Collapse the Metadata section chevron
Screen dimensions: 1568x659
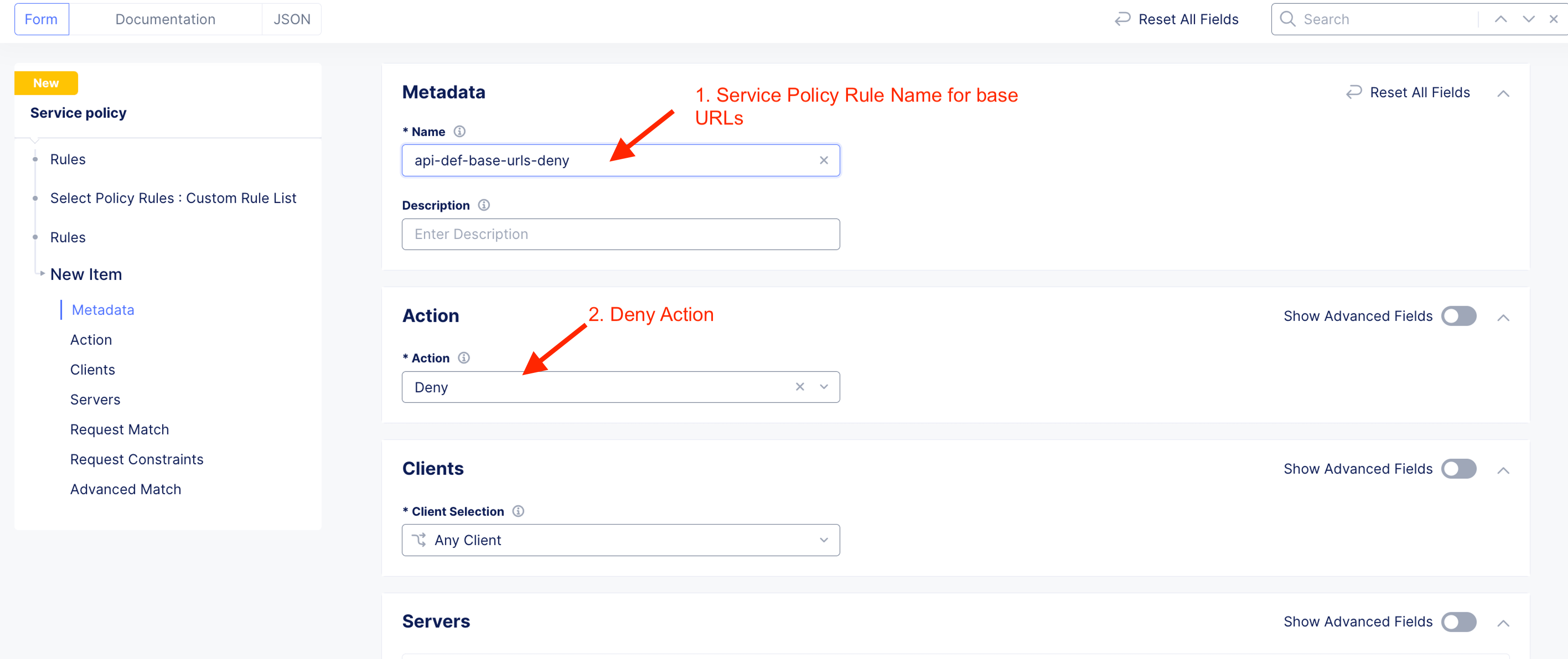click(1503, 93)
